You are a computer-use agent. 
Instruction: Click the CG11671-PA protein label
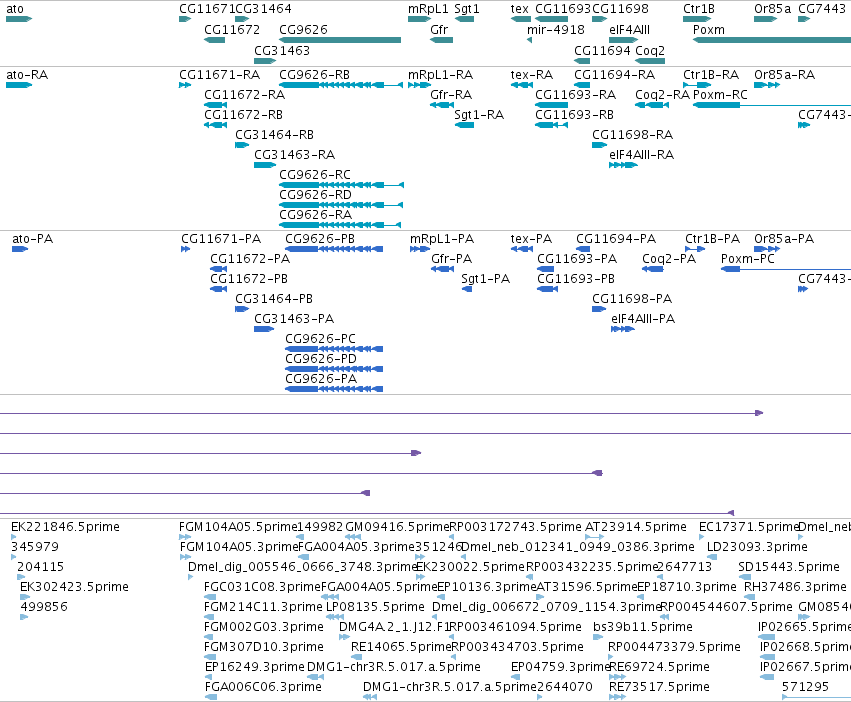coord(221,238)
